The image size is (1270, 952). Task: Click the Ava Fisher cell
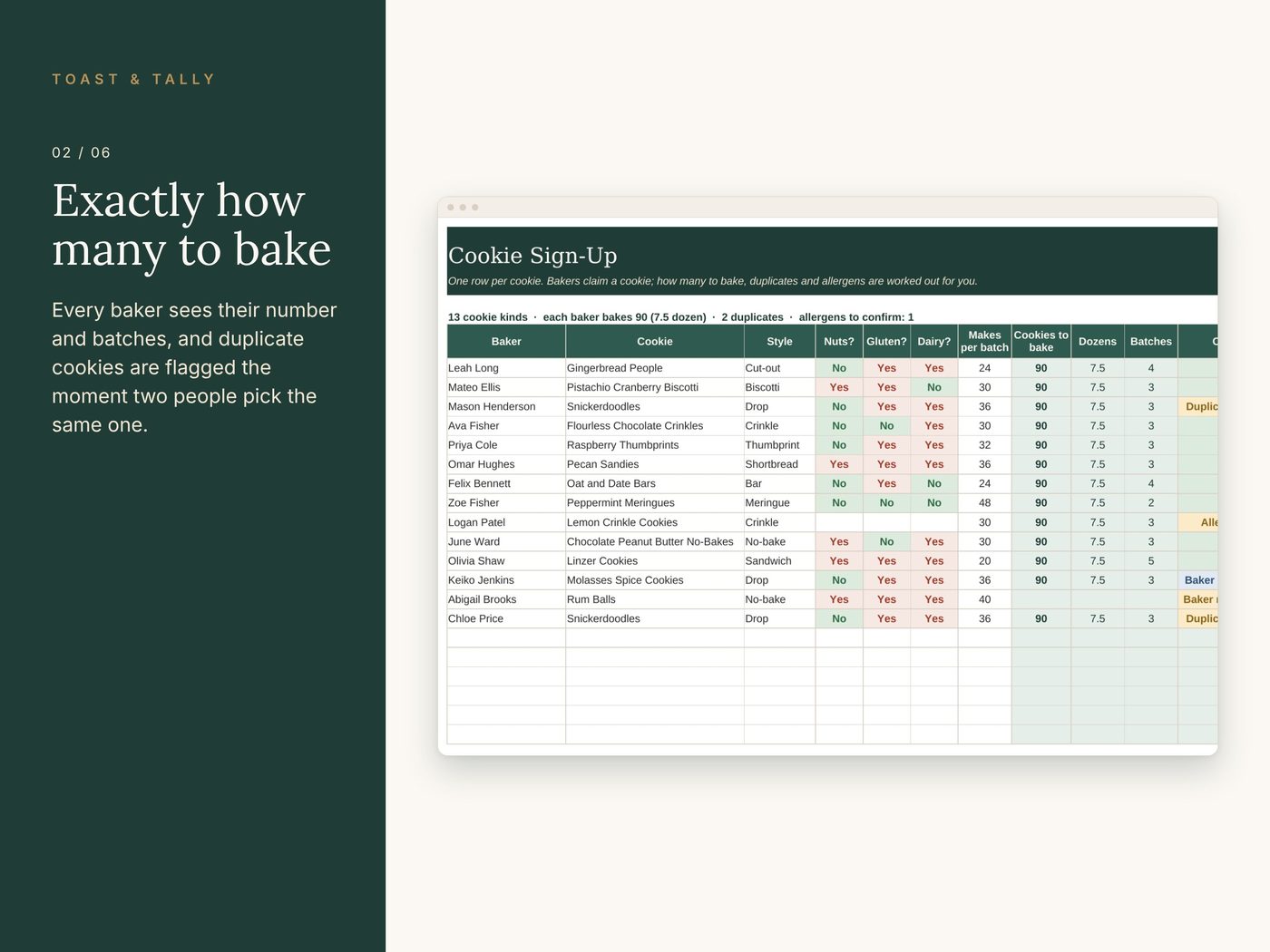click(506, 426)
